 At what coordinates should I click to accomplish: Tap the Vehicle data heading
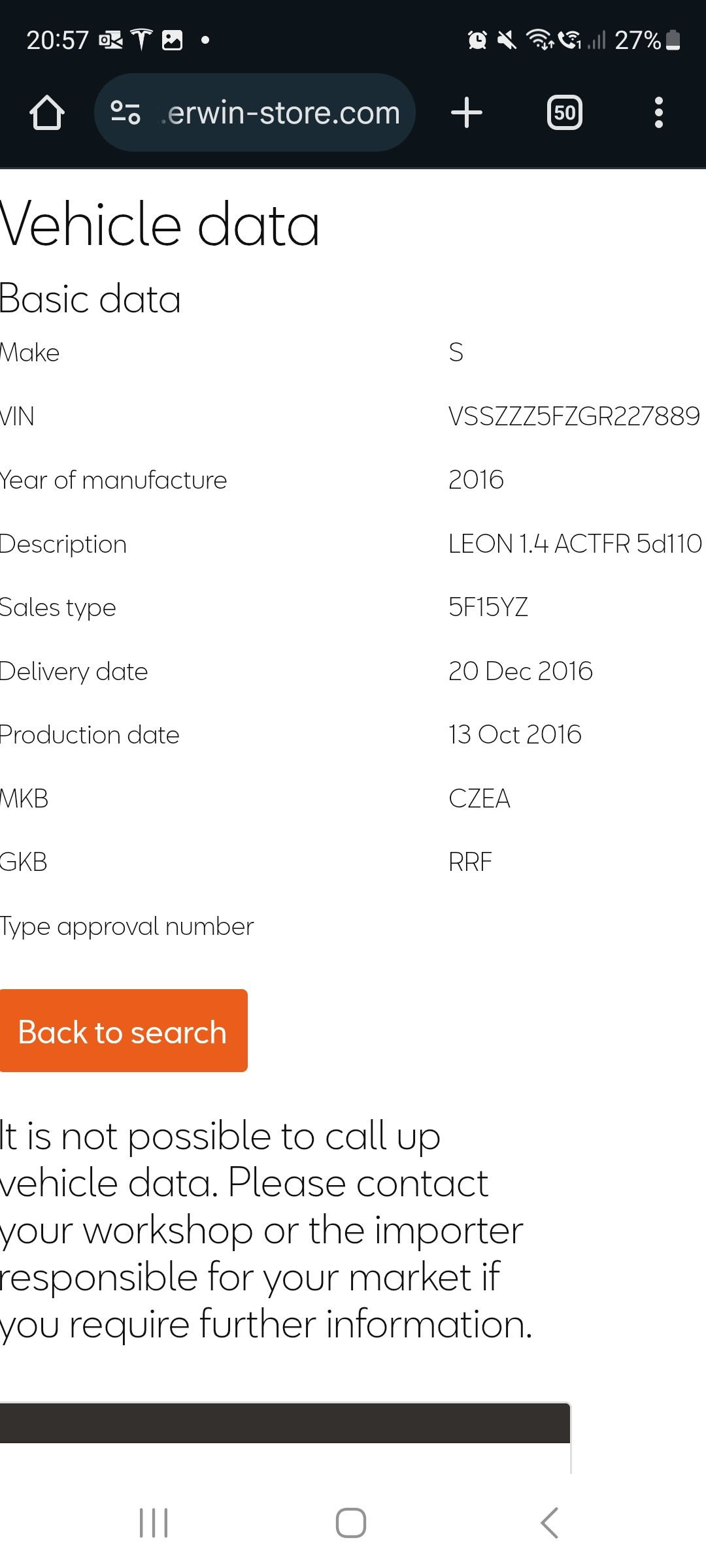[160, 225]
